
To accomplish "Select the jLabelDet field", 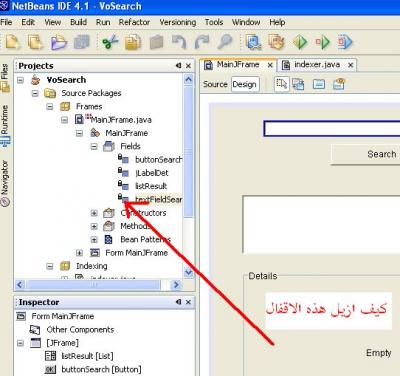I will click(152, 173).
